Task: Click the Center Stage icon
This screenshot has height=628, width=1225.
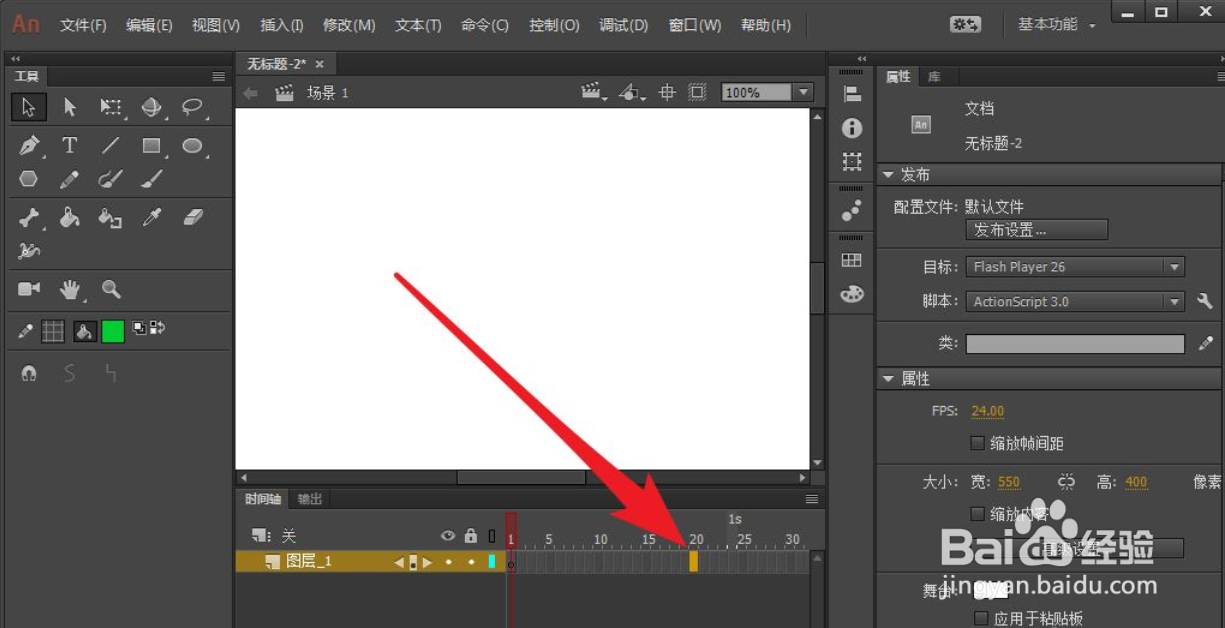Action: [x=668, y=92]
